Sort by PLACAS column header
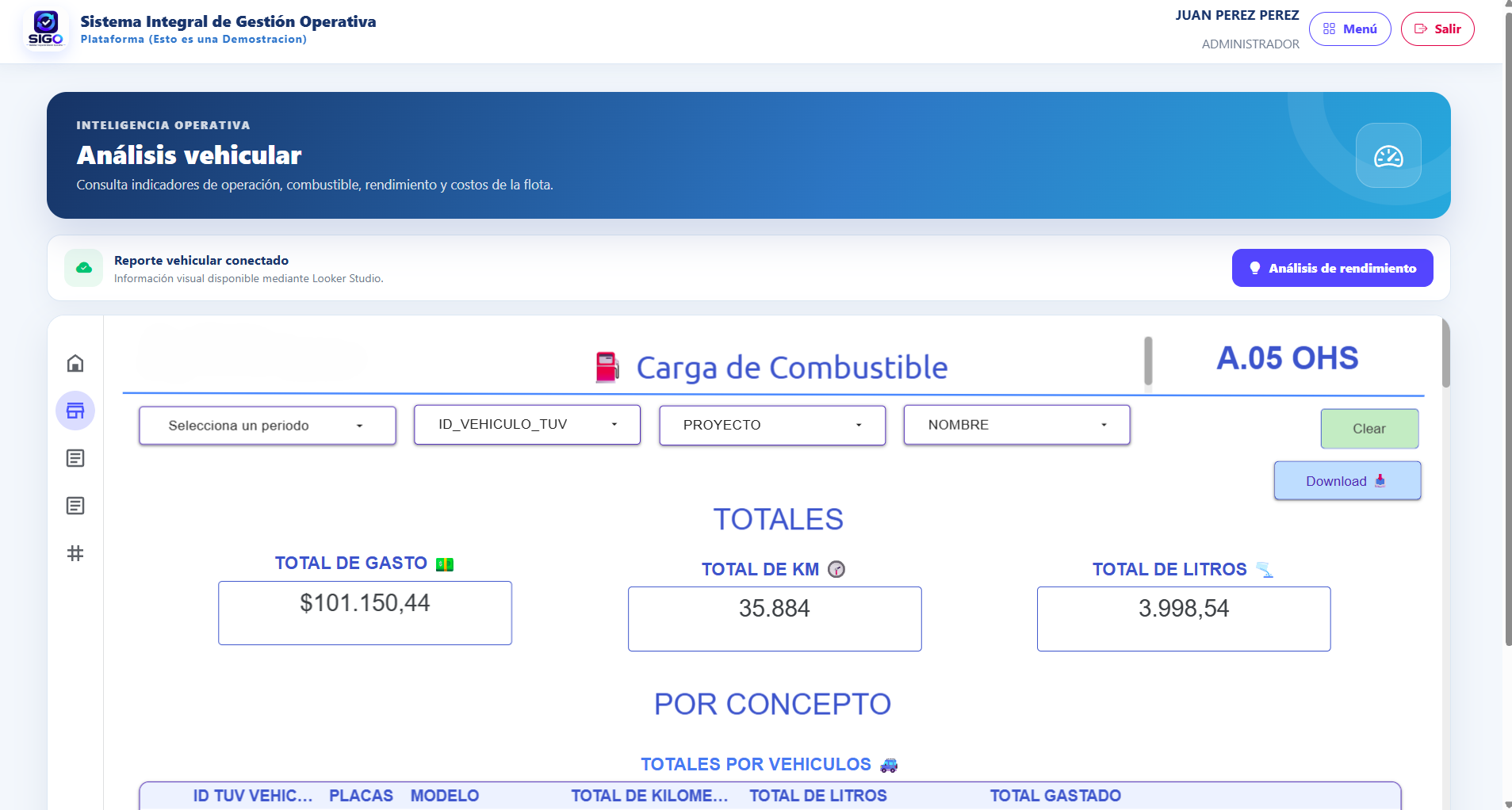 pyautogui.click(x=361, y=796)
